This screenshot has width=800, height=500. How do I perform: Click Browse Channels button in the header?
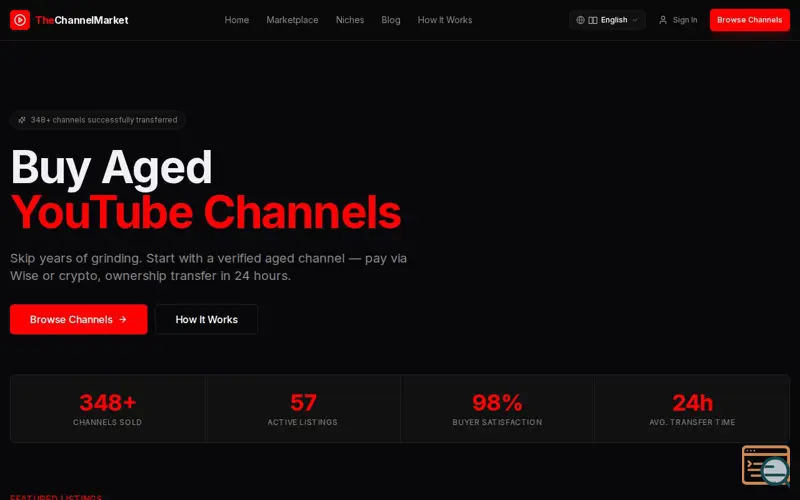click(749, 20)
